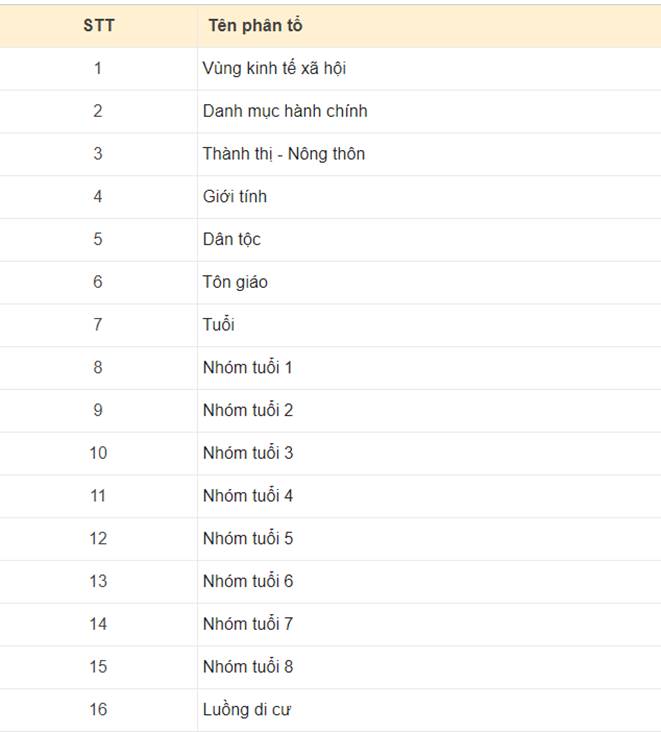
Task: Choose the "Thành thị - Nông thôn" row
Action: [x=284, y=154]
